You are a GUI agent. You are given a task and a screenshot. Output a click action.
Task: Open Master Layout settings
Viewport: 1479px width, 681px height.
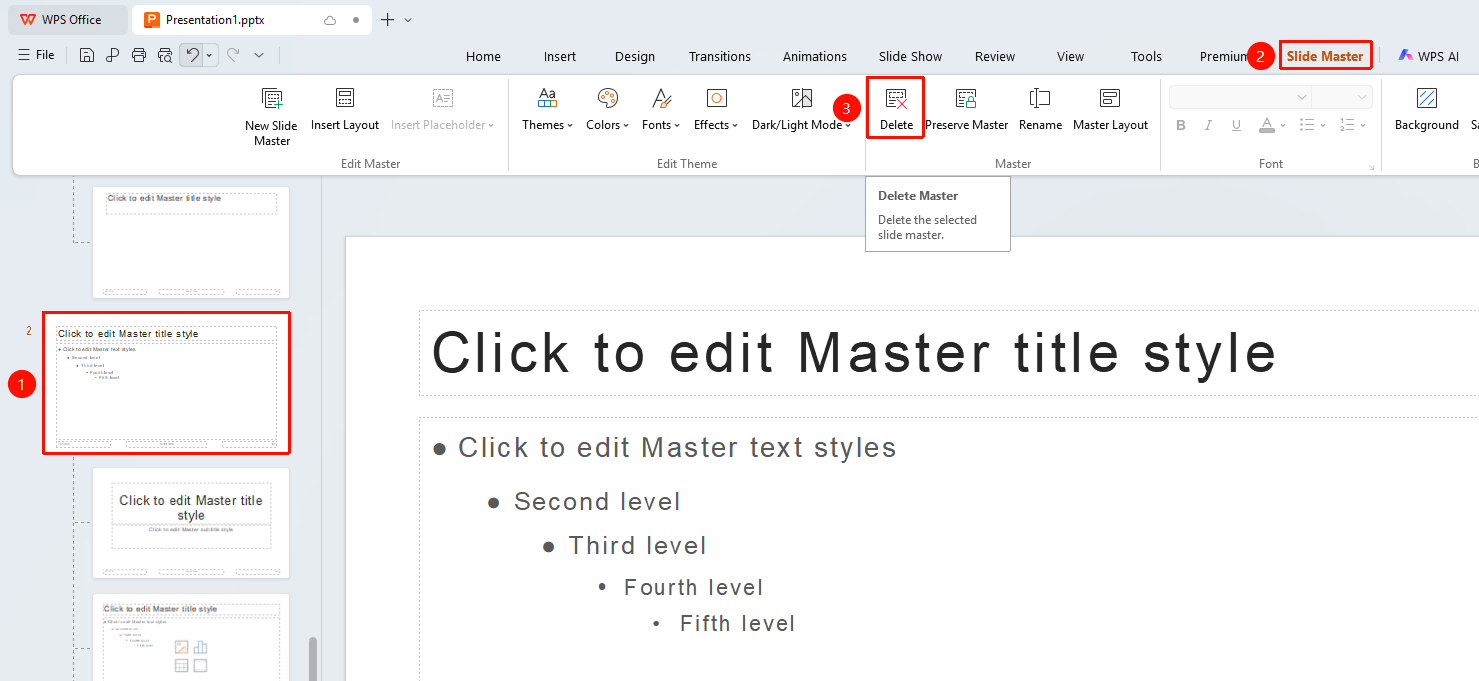pyautogui.click(x=1110, y=110)
